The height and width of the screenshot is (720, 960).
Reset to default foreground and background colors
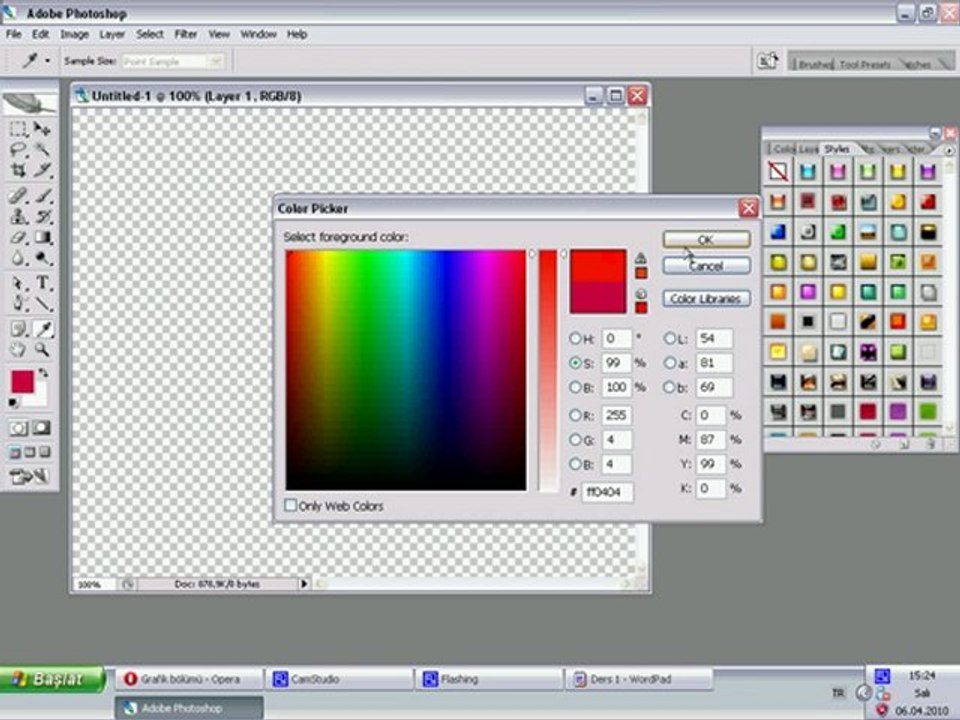coord(13,403)
